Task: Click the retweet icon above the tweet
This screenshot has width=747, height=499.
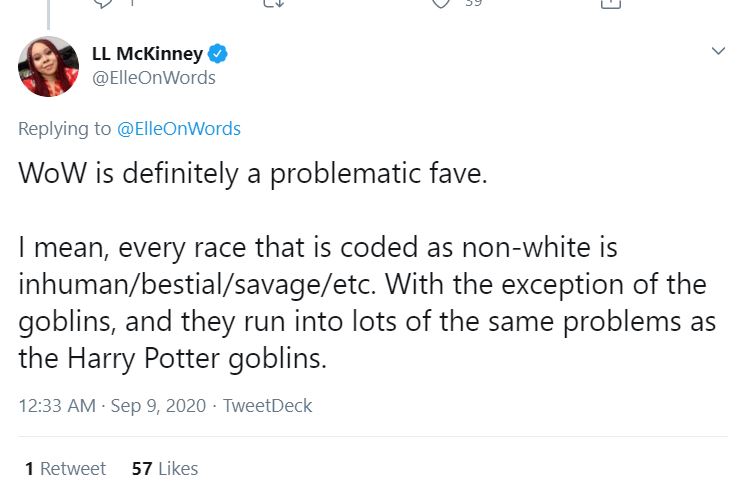Action: click(x=273, y=3)
